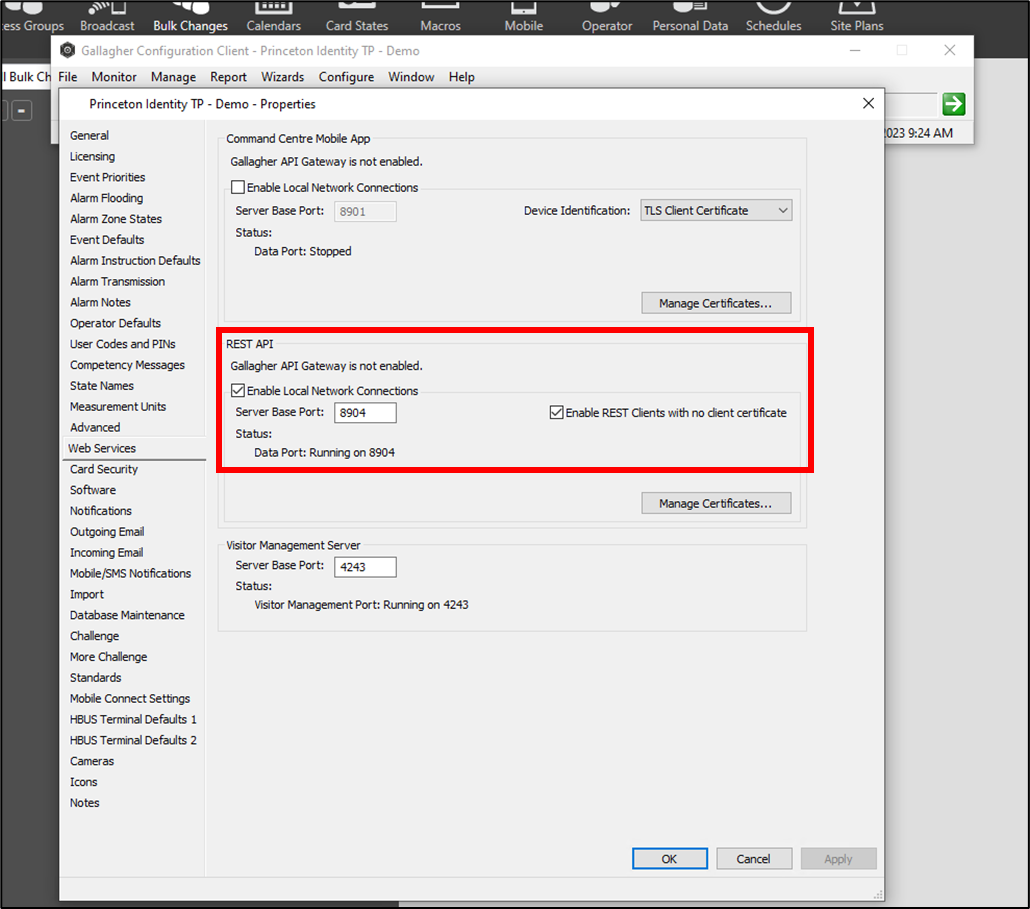The width and height of the screenshot is (1030, 909).
Task: Tick Command Centre Mobile App local connections checkbox
Action: 238,187
